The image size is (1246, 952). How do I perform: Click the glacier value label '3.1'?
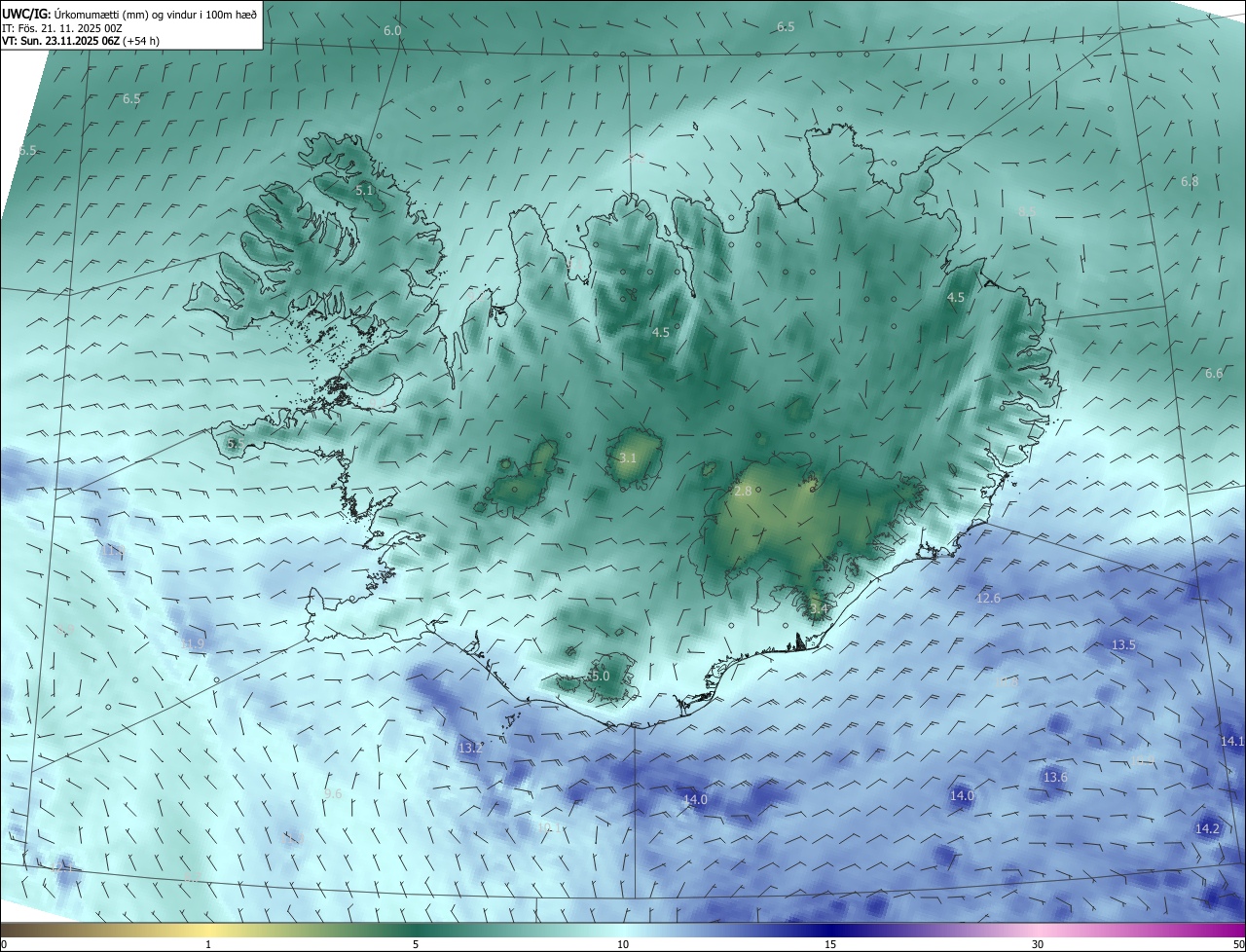[x=628, y=458]
